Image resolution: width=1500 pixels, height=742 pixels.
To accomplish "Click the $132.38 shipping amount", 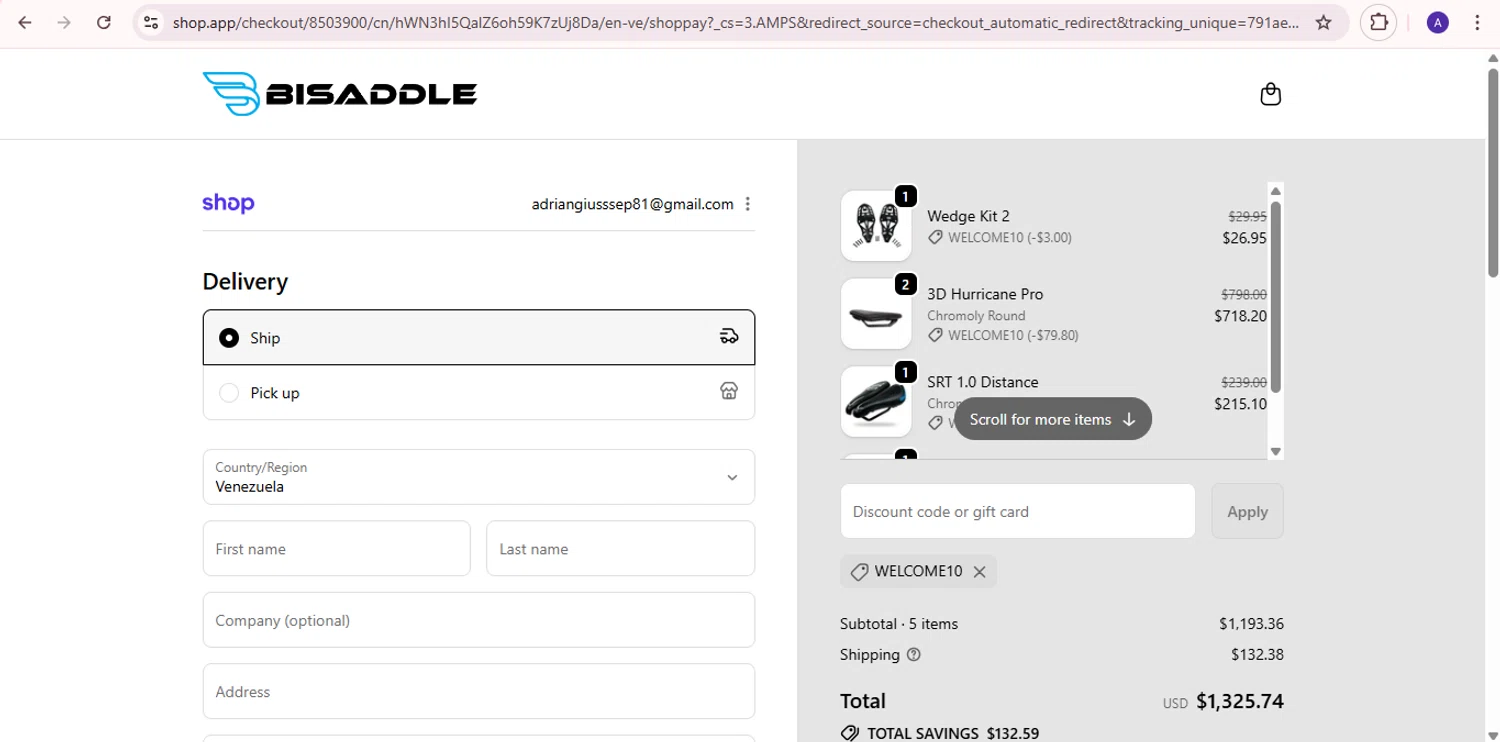I will [1257, 655].
